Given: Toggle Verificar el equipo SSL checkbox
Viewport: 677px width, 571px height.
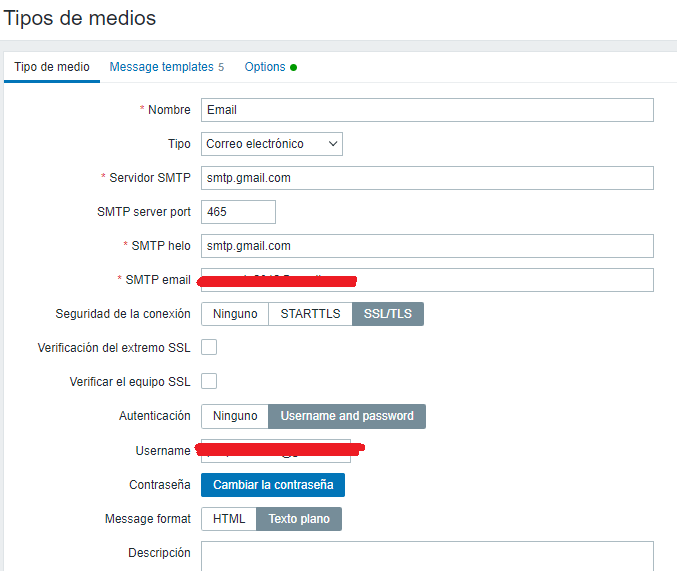Looking at the screenshot, I should point(209,381).
